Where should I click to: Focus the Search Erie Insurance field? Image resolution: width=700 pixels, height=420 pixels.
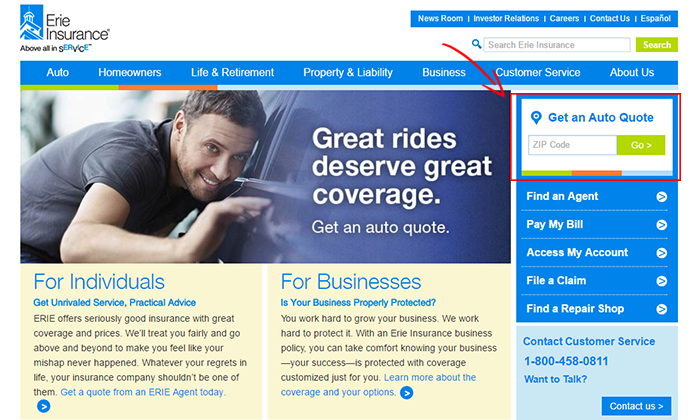557,45
